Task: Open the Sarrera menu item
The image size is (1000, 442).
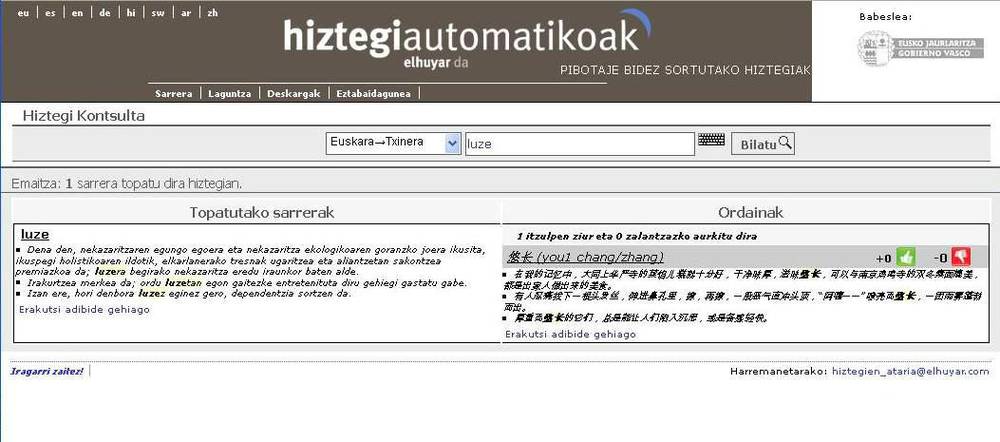Action: [x=173, y=94]
